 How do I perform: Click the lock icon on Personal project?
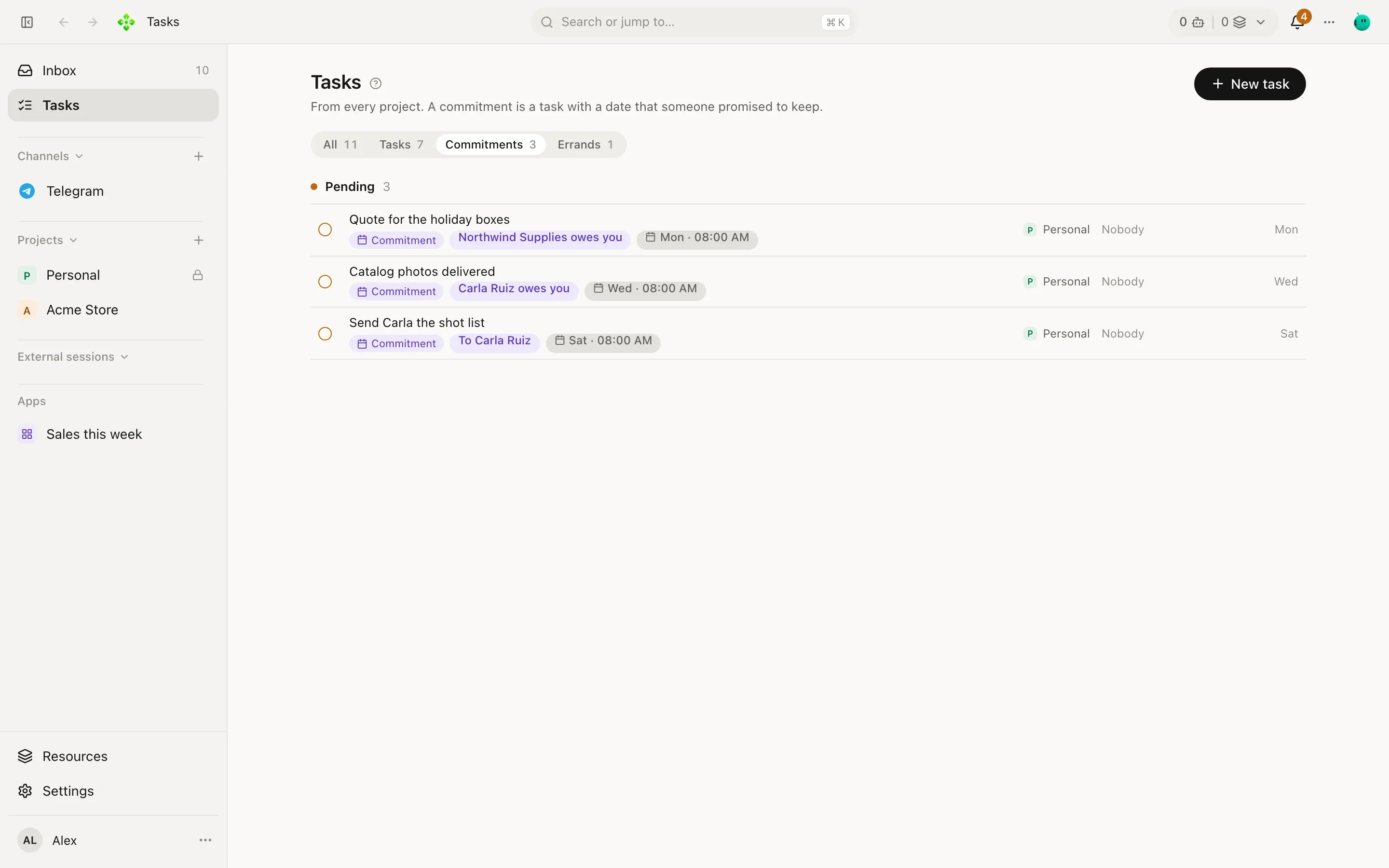point(197,275)
